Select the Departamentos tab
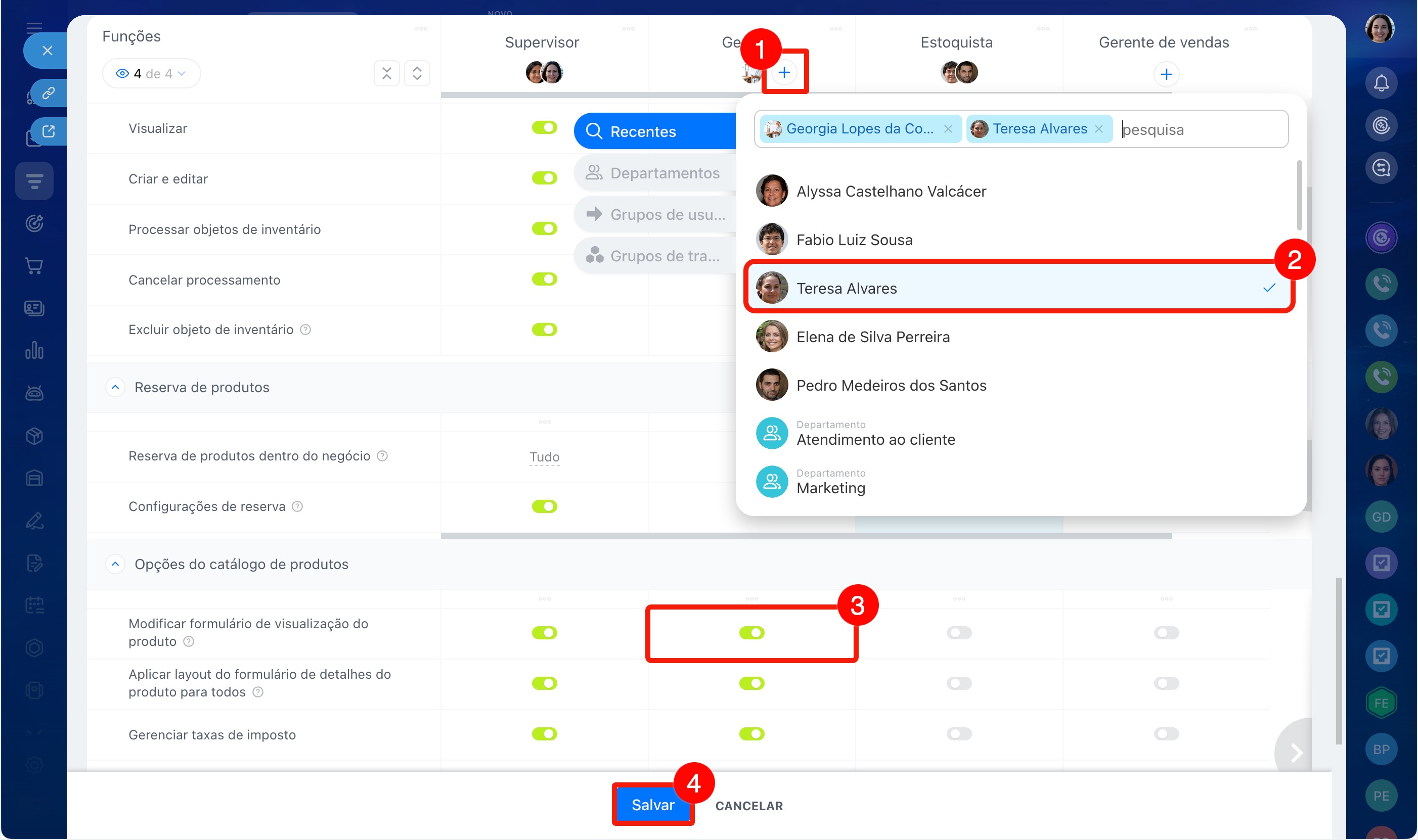1418x840 pixels. (x=654, y=173)
